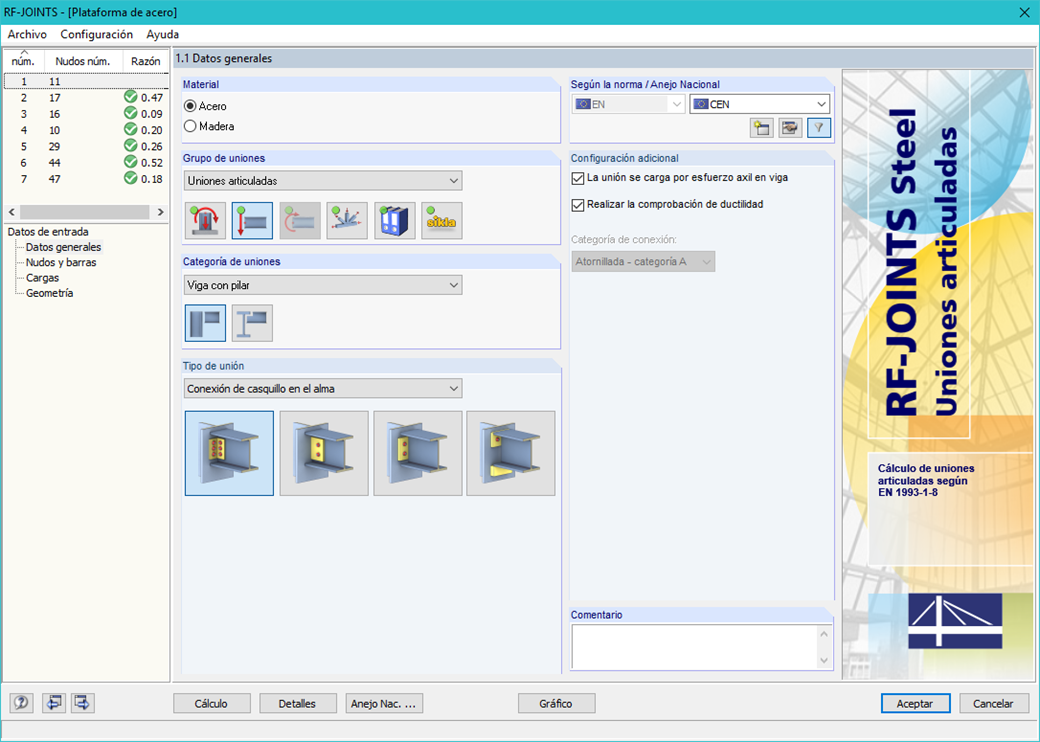
Task: Open the help question mark icon
Action: click(21, 703)
